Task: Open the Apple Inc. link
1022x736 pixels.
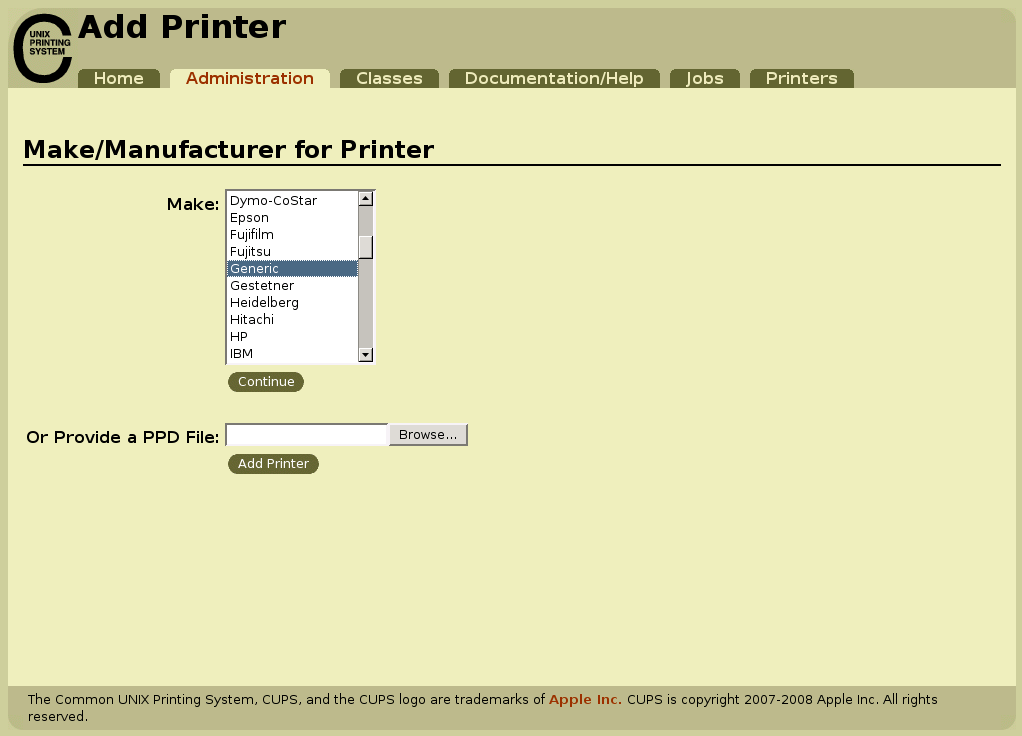Action: click(x=584, y=699)
